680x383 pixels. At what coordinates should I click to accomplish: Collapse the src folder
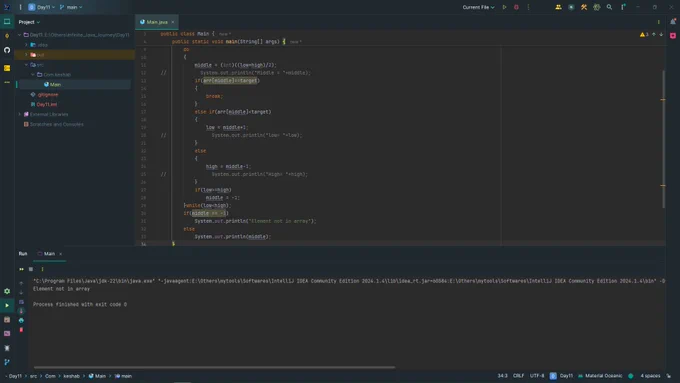point(26,65)
